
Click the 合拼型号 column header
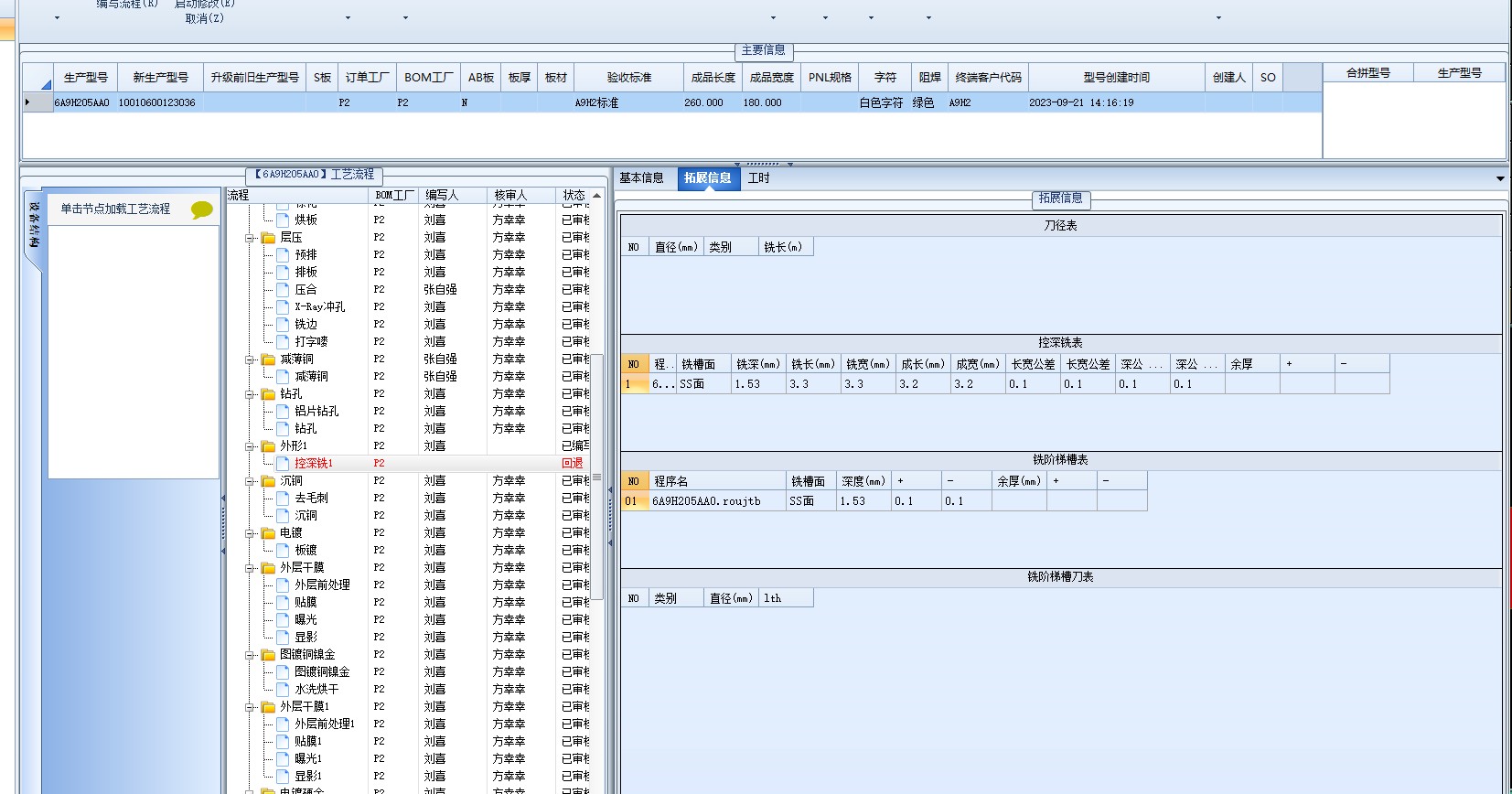pos(1368,73)
